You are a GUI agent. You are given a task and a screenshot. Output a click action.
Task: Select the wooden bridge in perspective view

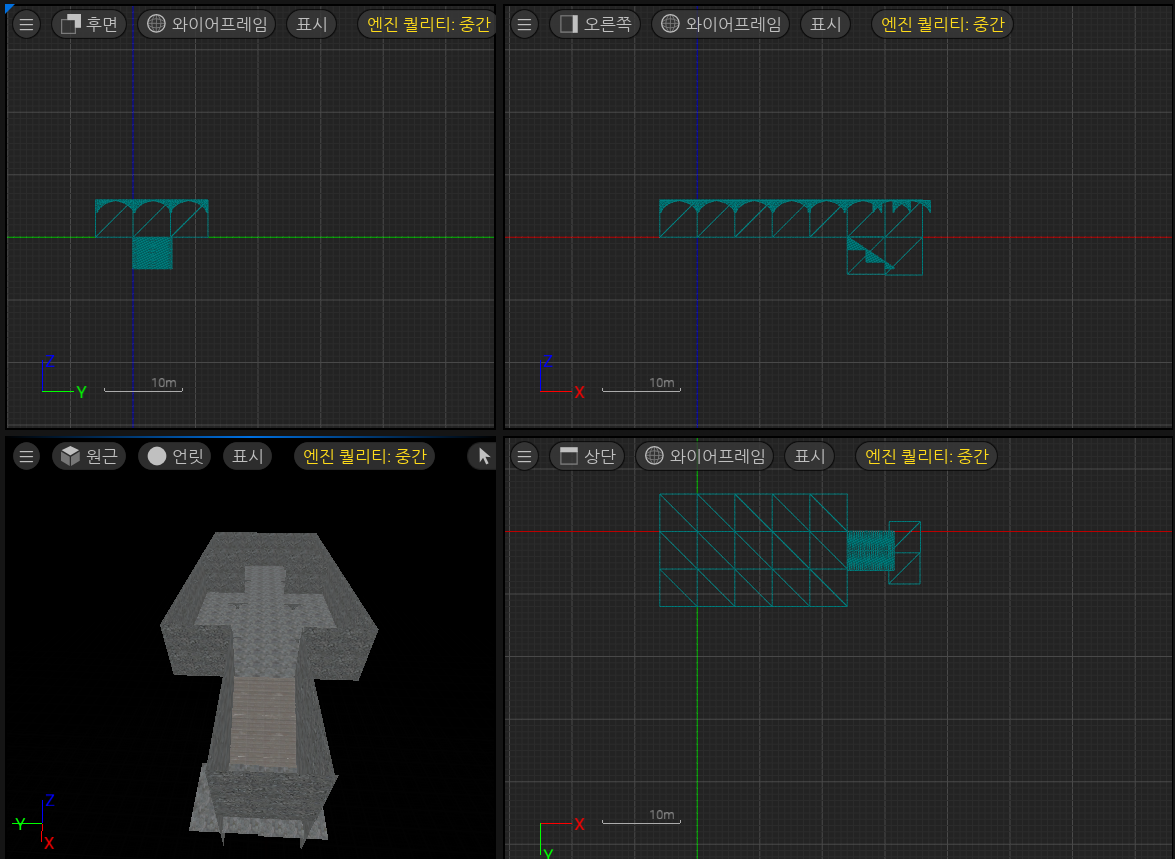(x=262, y=722)
